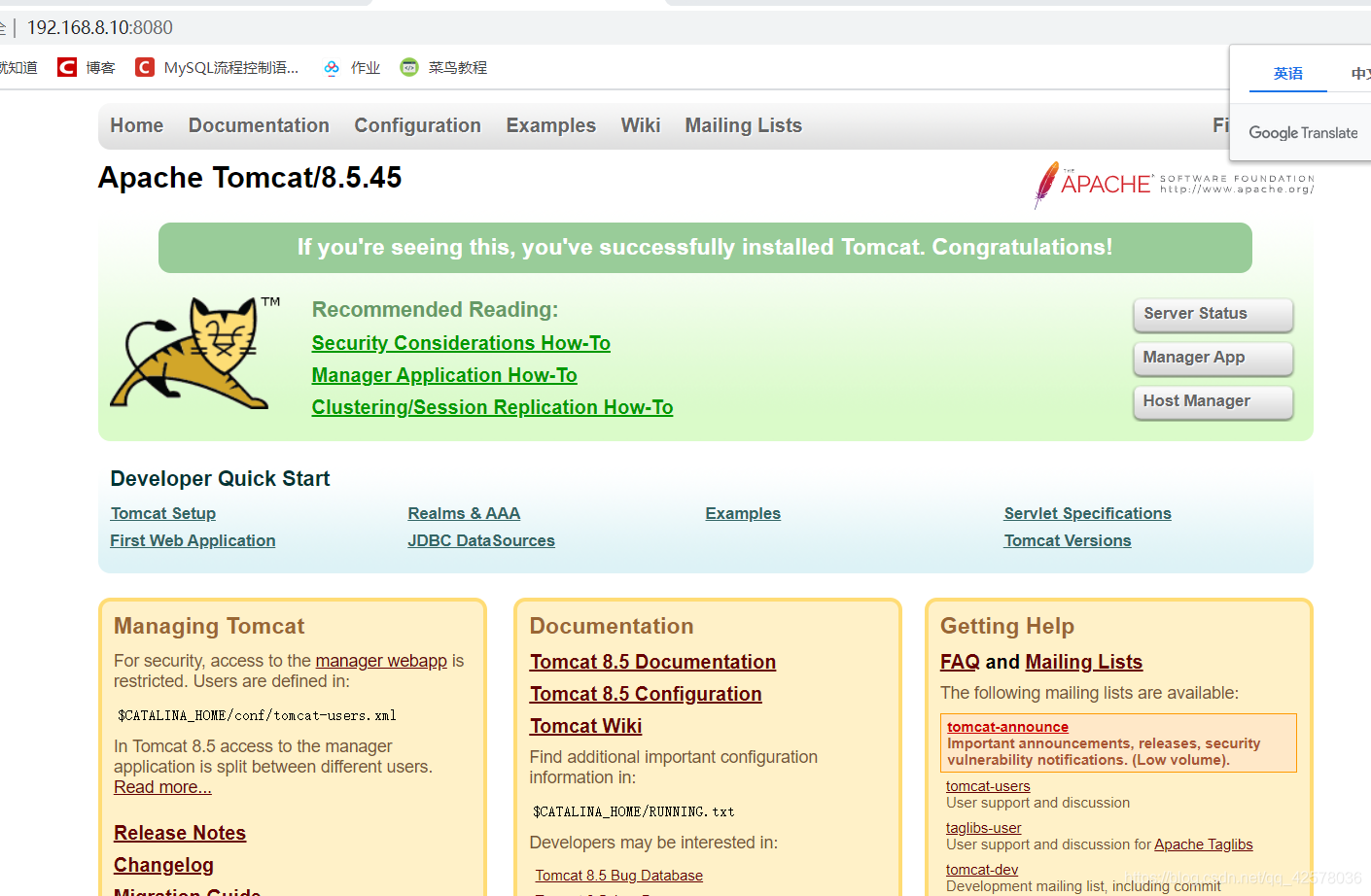
Task: Click the Recommended Reading heading
Action: pos(435,309)
